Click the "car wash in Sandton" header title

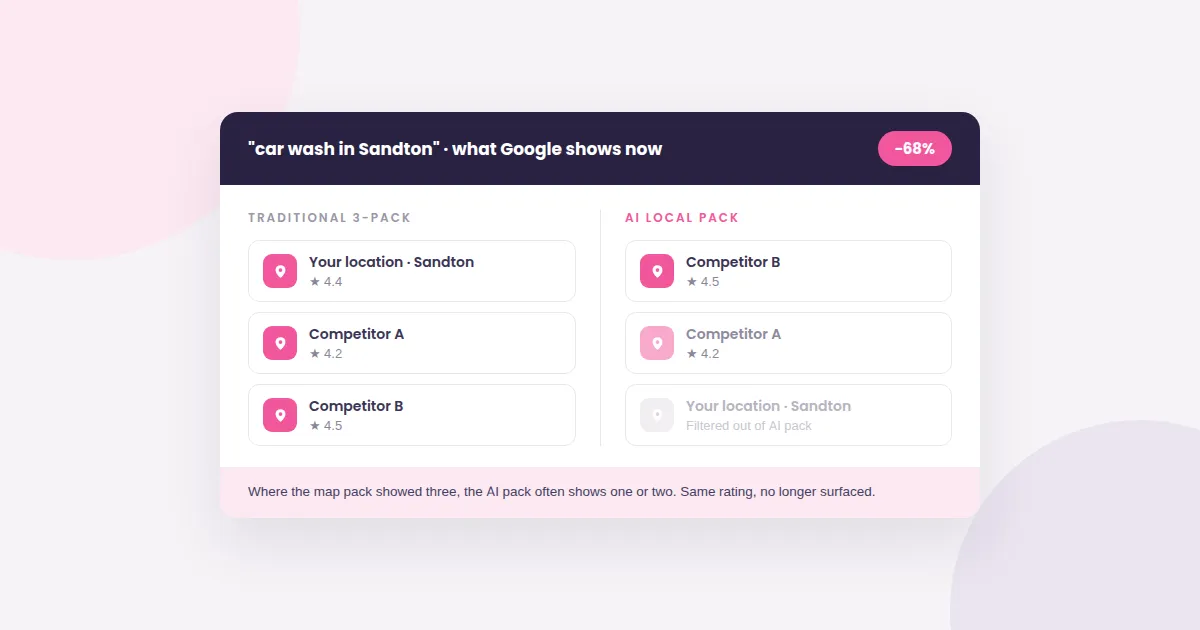pyautogui.click(x=455, y=149)
